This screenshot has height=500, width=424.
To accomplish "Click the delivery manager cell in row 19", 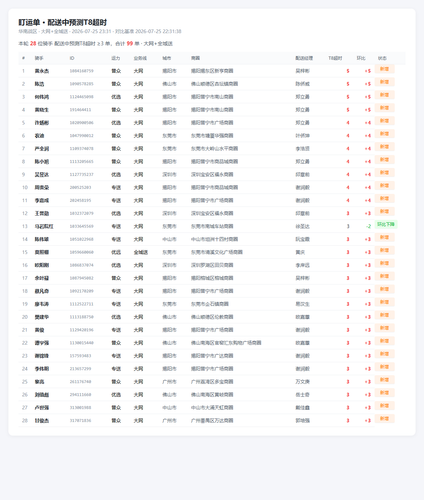I will click(302, 304).
